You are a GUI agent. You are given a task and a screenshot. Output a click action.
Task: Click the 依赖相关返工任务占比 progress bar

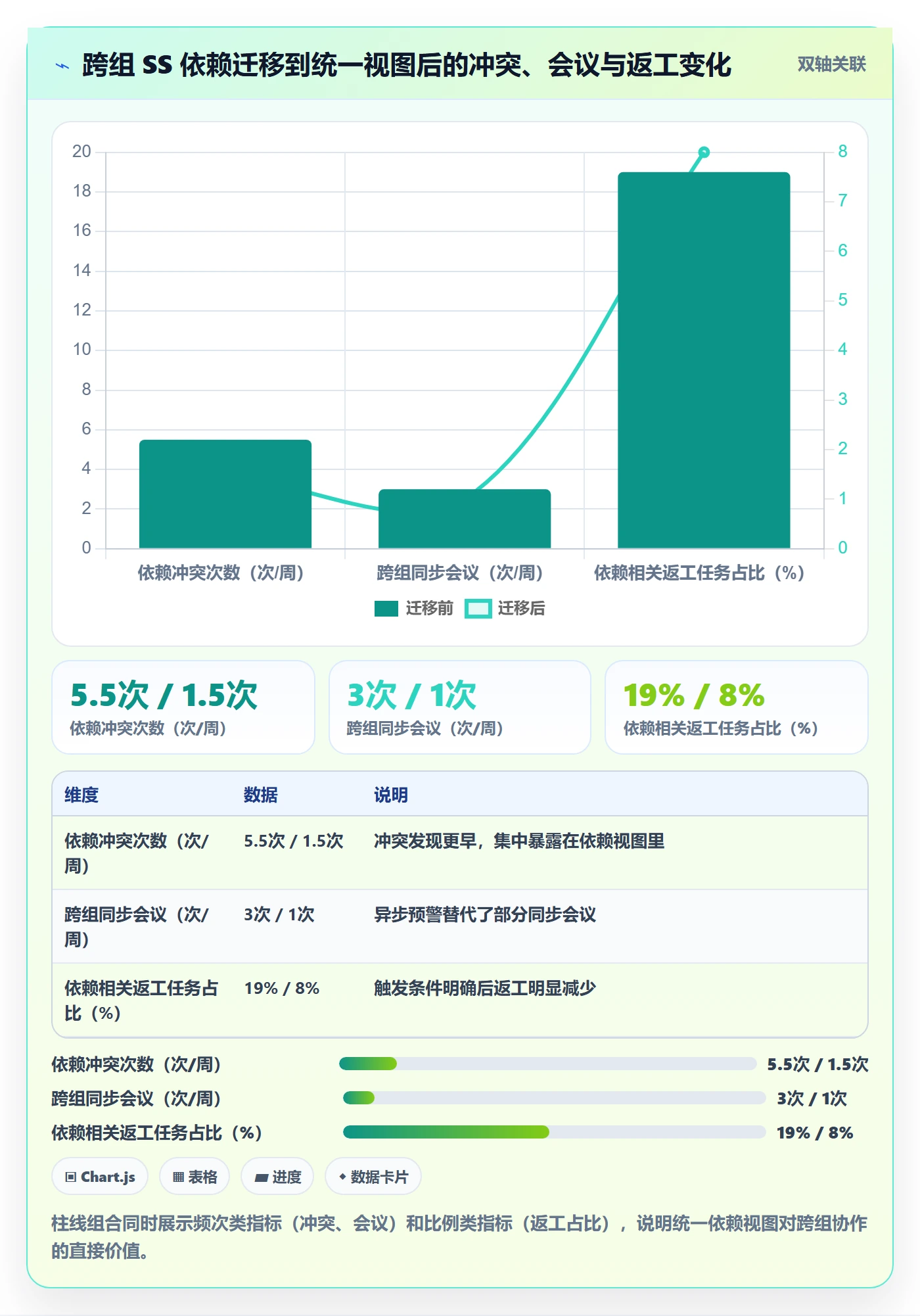click(555, 1132)
